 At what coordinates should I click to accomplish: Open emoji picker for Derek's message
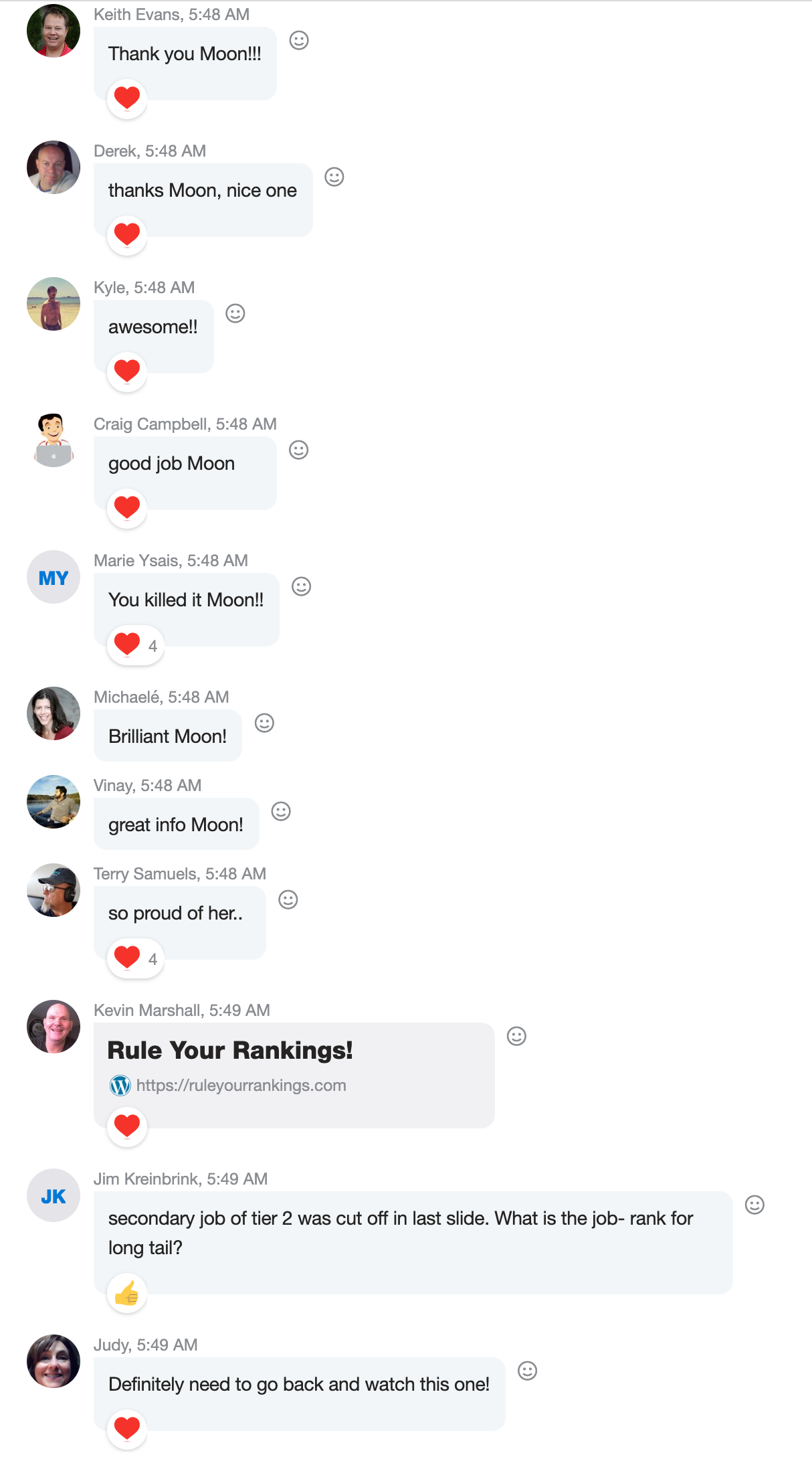pyautogui.click(x=334, y=177)
